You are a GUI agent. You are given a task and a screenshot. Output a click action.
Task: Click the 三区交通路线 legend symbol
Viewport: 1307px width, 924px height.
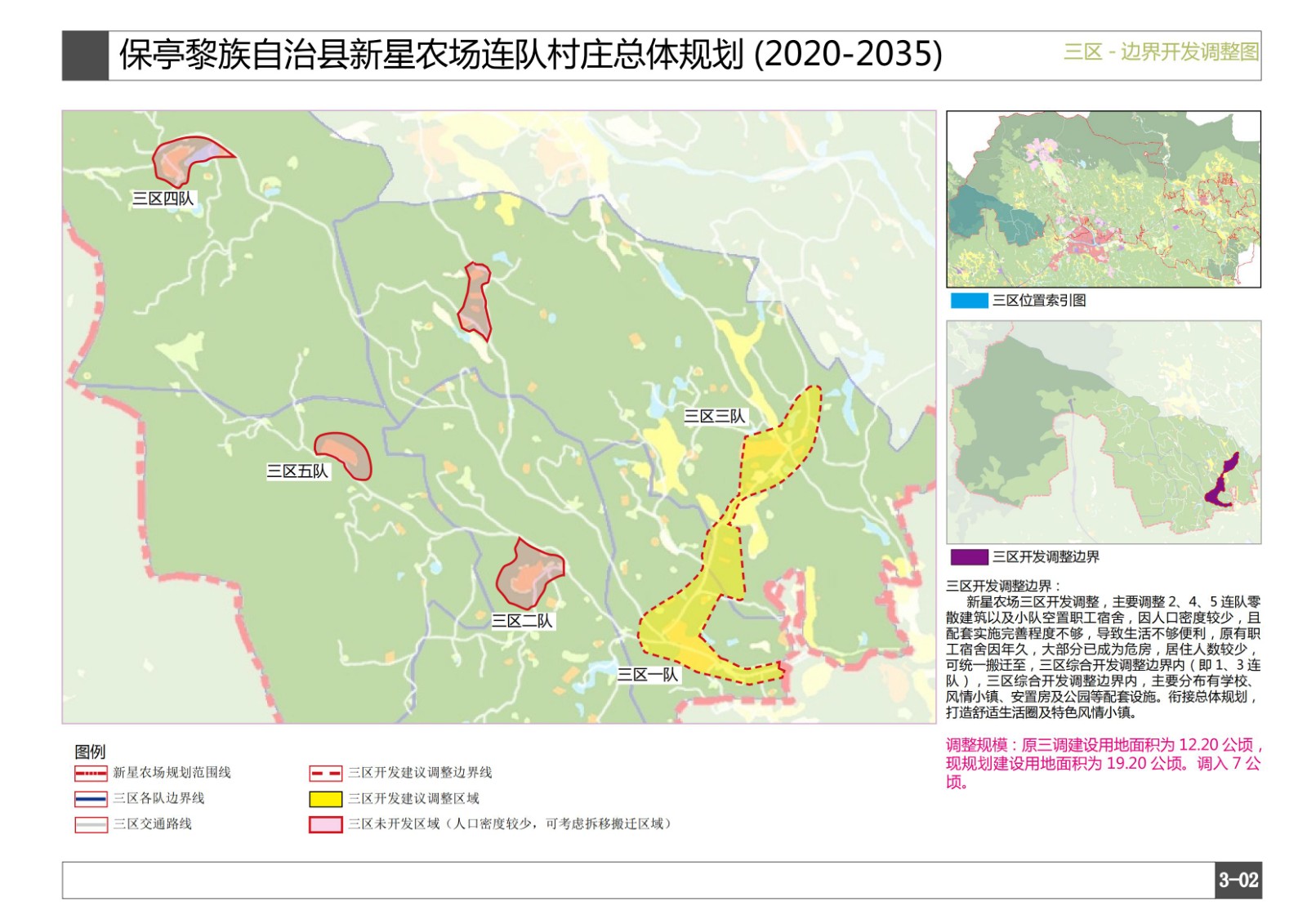tap(91, 824)
